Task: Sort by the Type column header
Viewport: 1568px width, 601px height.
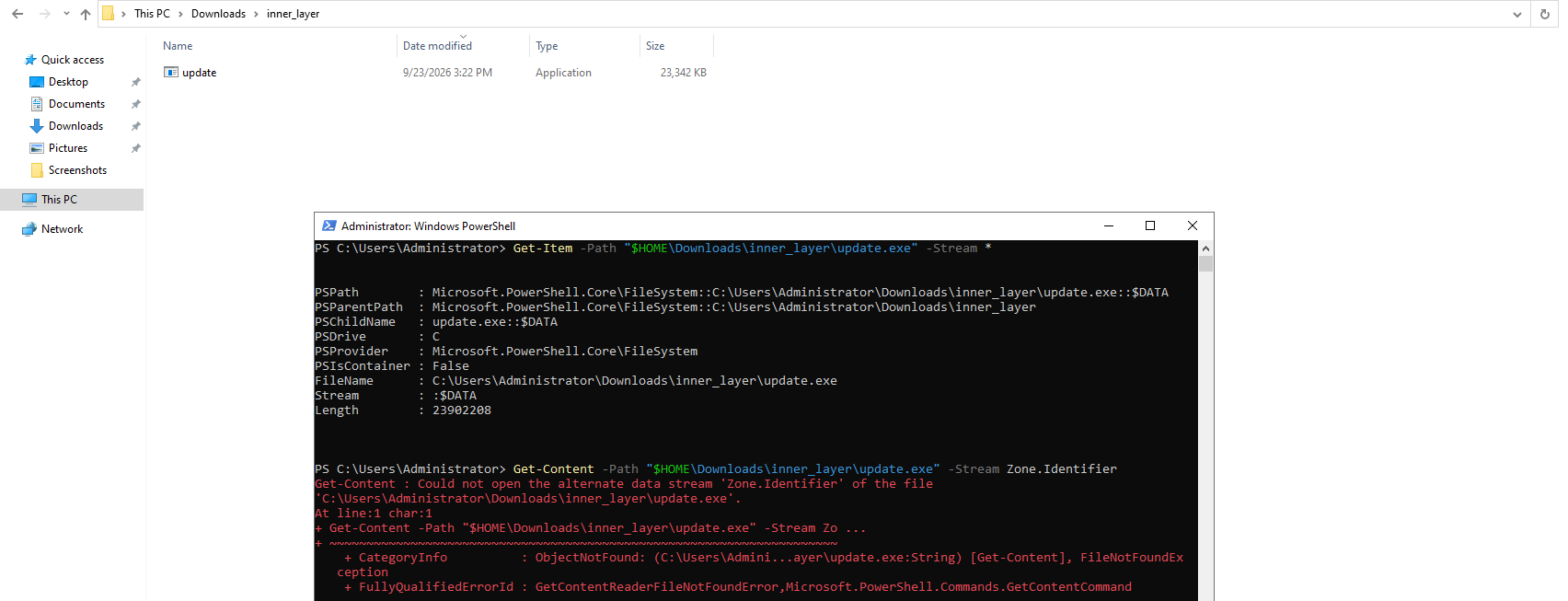Action: [547, 46]
